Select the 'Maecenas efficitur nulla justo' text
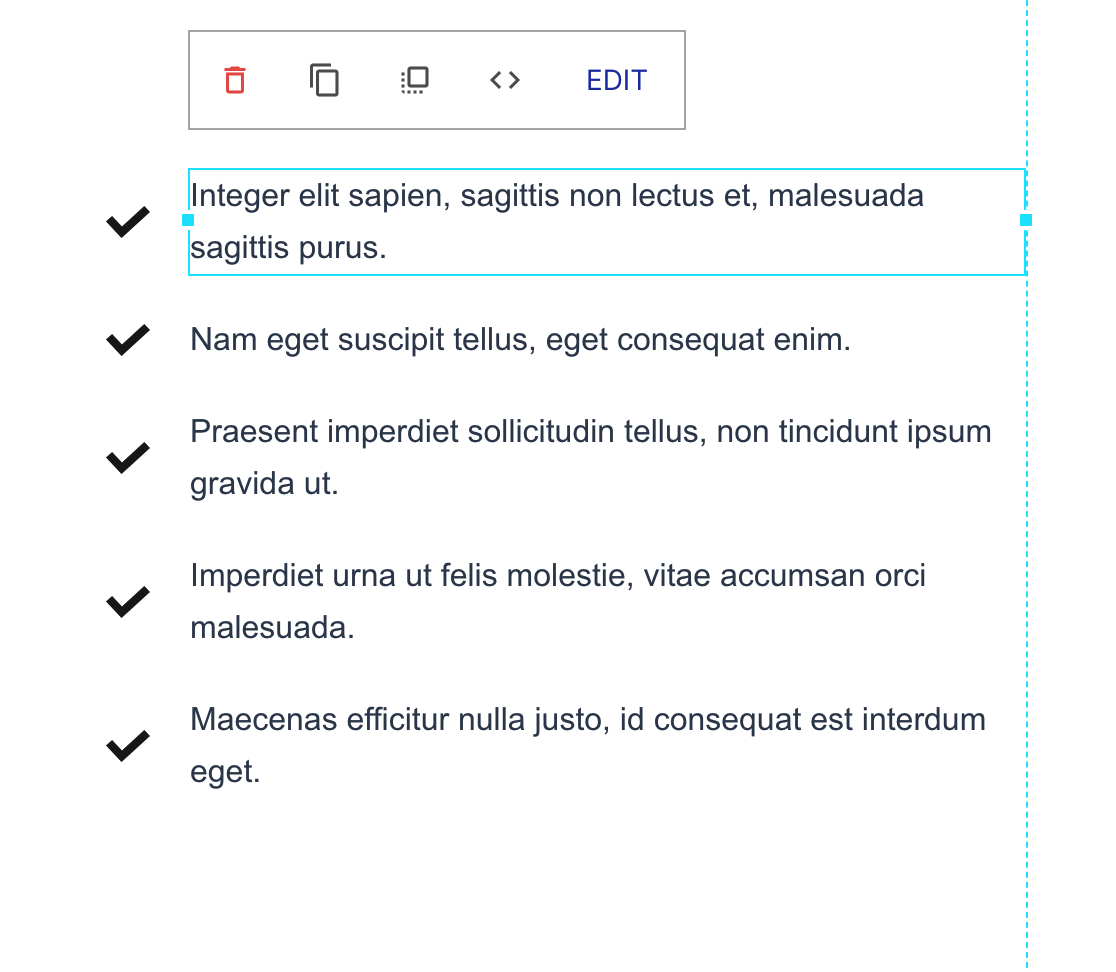This screenshot has width=1116, height=972. tap(588, 745)
